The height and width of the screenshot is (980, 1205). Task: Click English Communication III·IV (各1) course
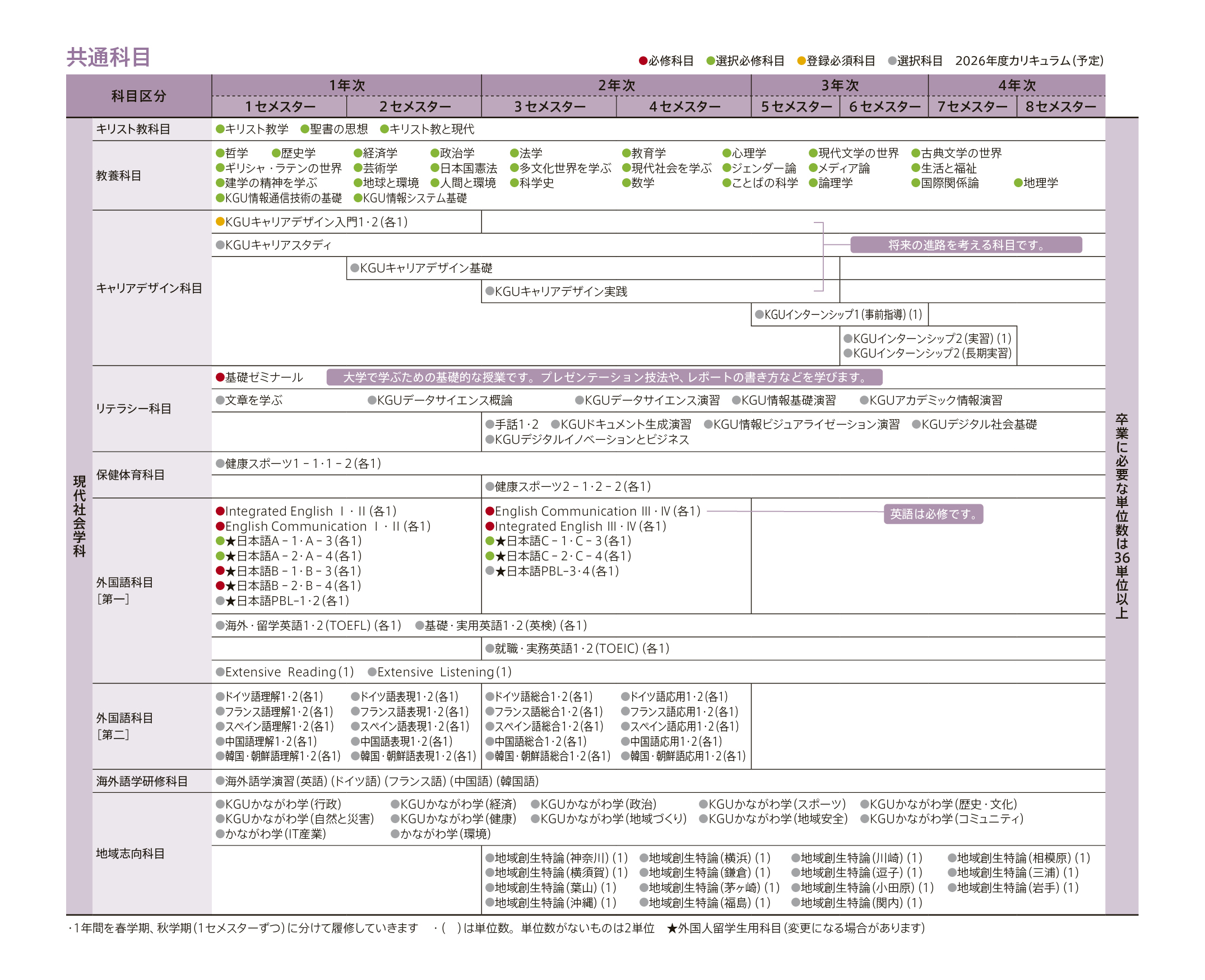tap(593, 511)
